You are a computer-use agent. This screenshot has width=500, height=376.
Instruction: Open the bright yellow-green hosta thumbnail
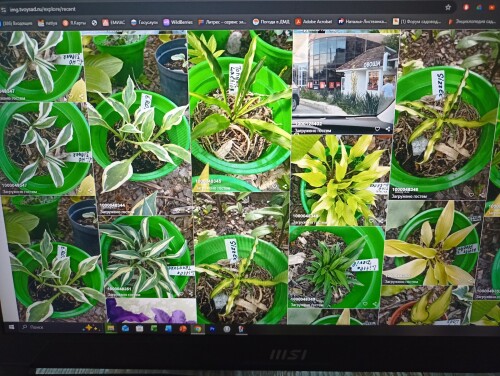click(x=339, y=180)
